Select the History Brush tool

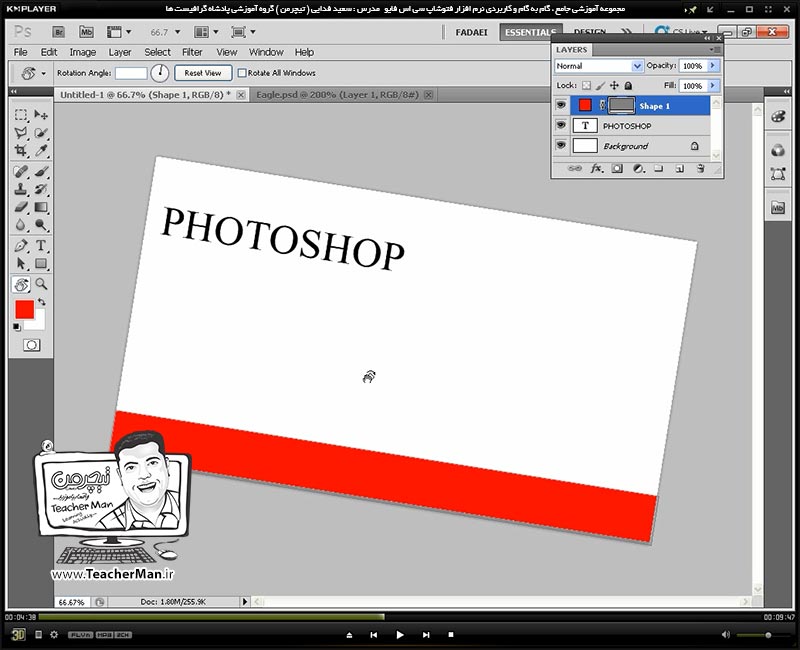[41, 189]
